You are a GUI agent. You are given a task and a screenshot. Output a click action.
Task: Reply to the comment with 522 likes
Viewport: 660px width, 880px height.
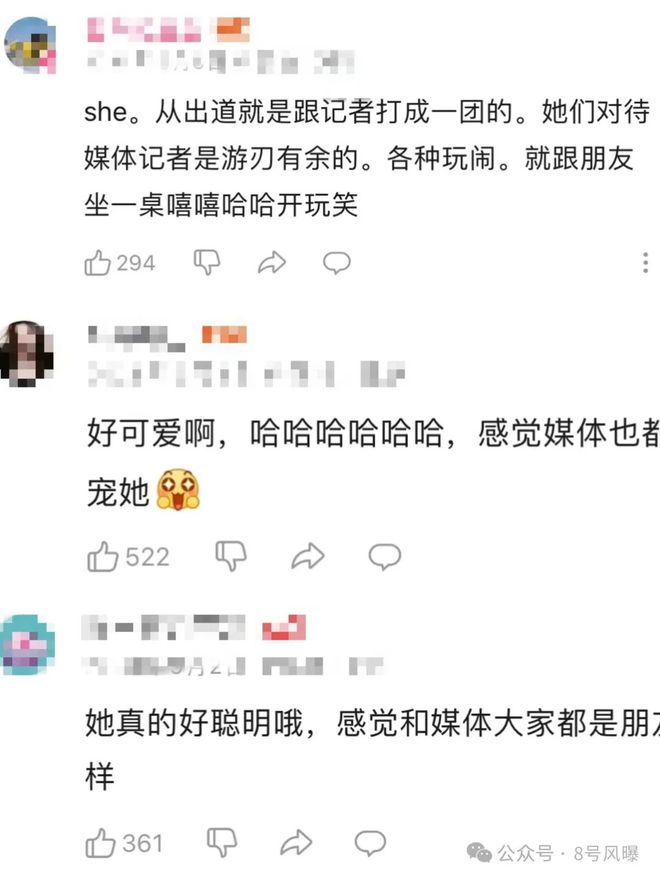click(384, 557)
